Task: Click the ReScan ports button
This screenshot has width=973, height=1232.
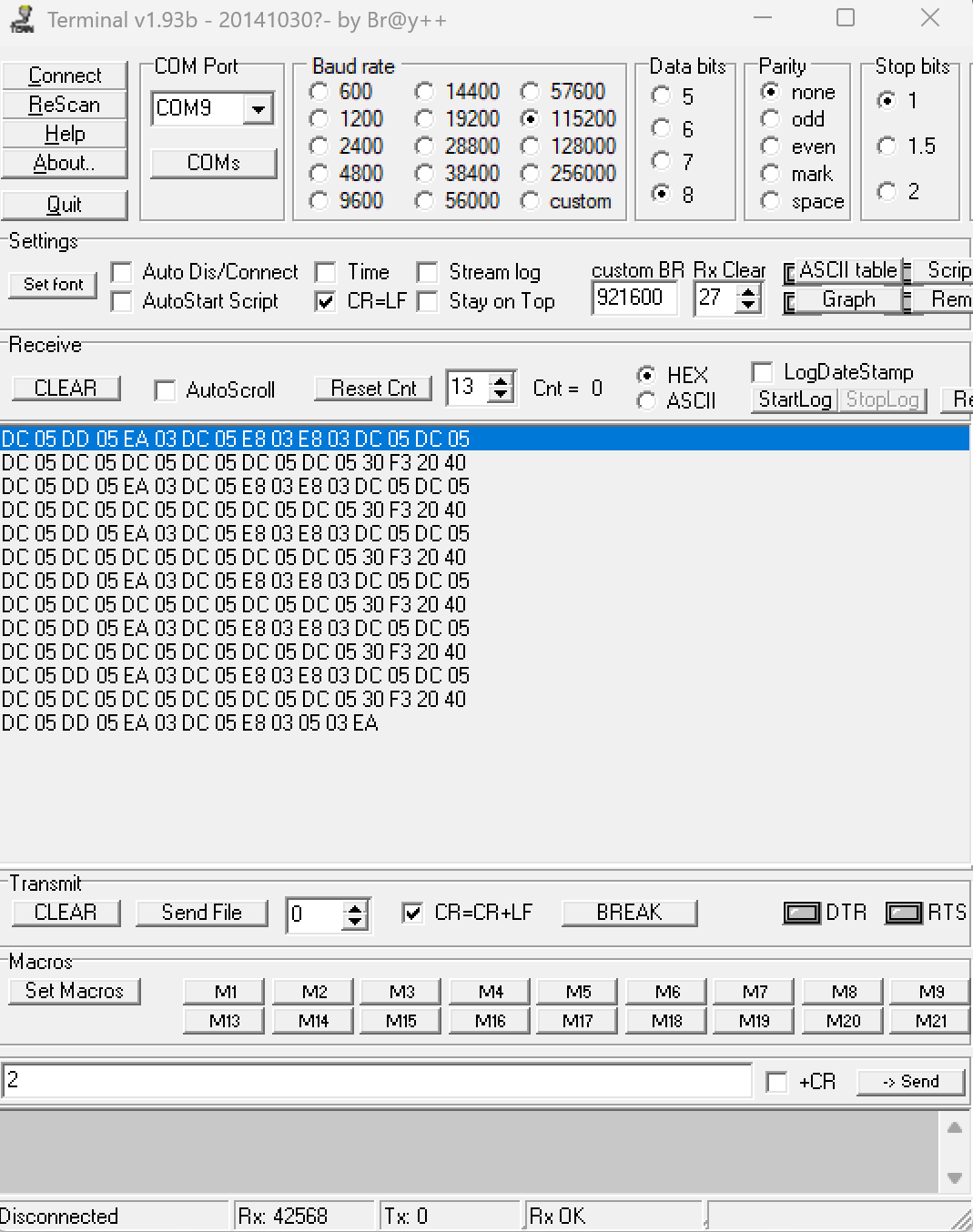Action: coord(65,105)
